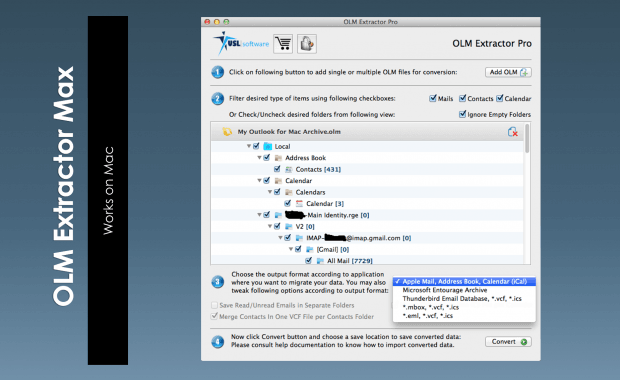Collapse the Calendars subfolder node
The image size is (620, 380).
tap(270, 192)
